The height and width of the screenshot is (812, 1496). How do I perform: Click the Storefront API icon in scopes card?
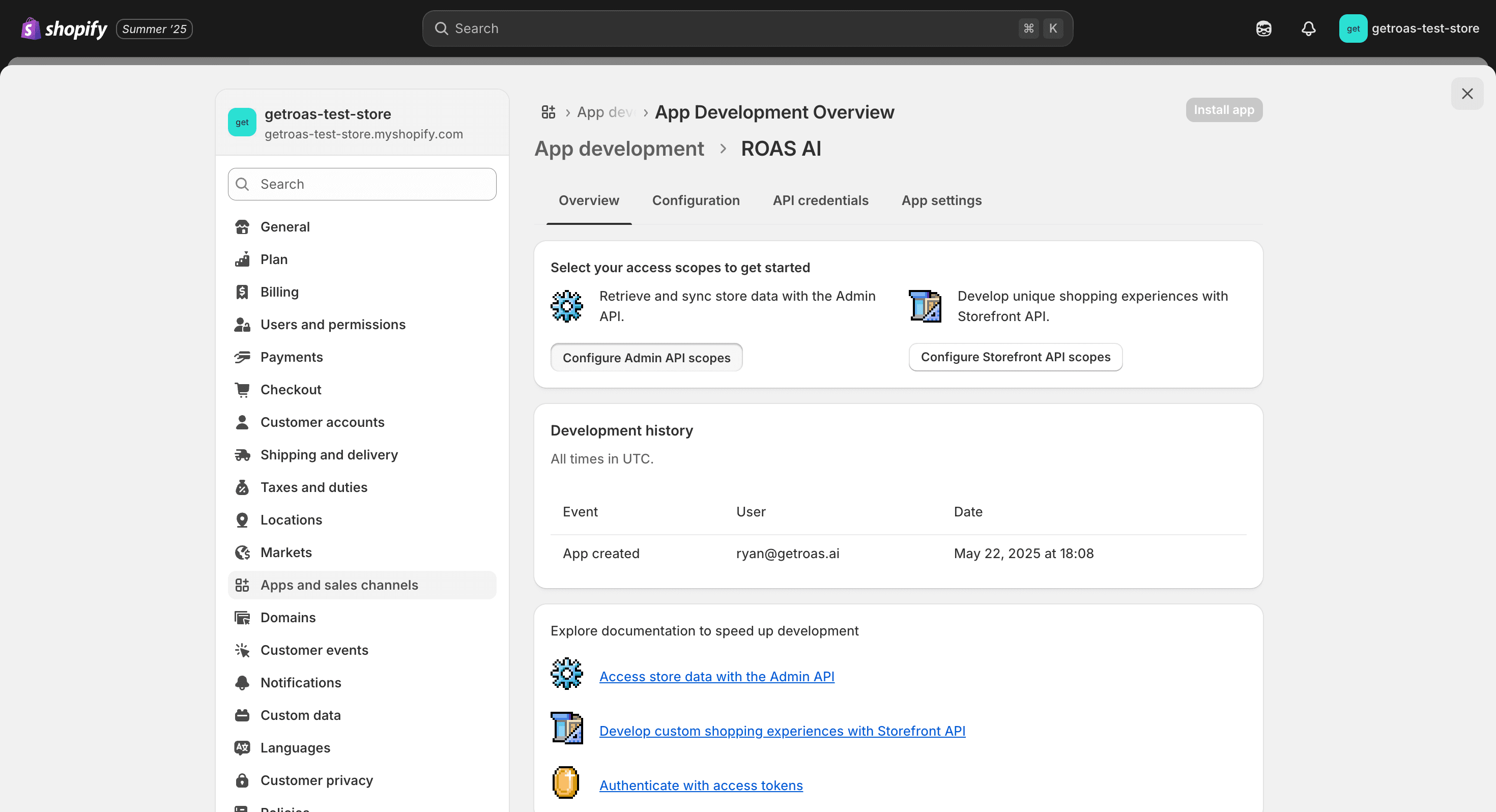(925, 306)
